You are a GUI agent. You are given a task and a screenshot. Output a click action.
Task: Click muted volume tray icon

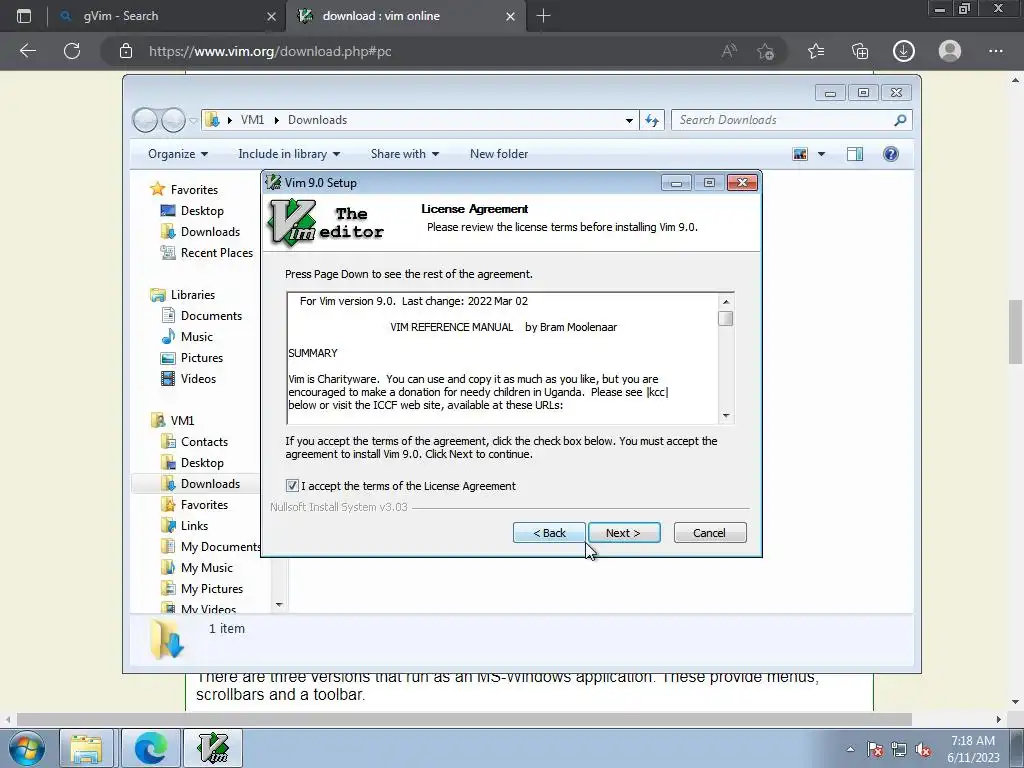pos(923,750)
